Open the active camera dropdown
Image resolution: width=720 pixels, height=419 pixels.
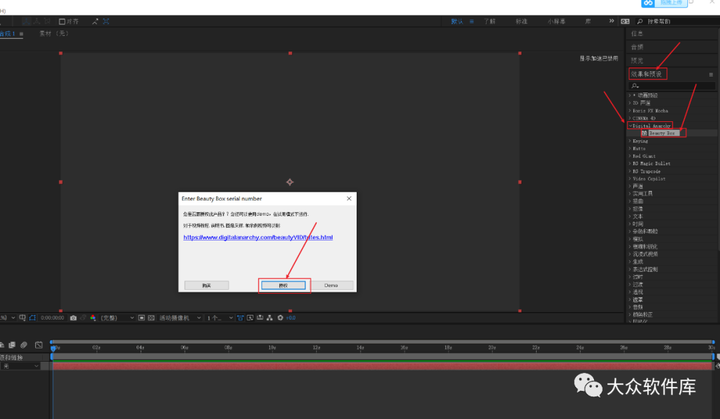180,318
